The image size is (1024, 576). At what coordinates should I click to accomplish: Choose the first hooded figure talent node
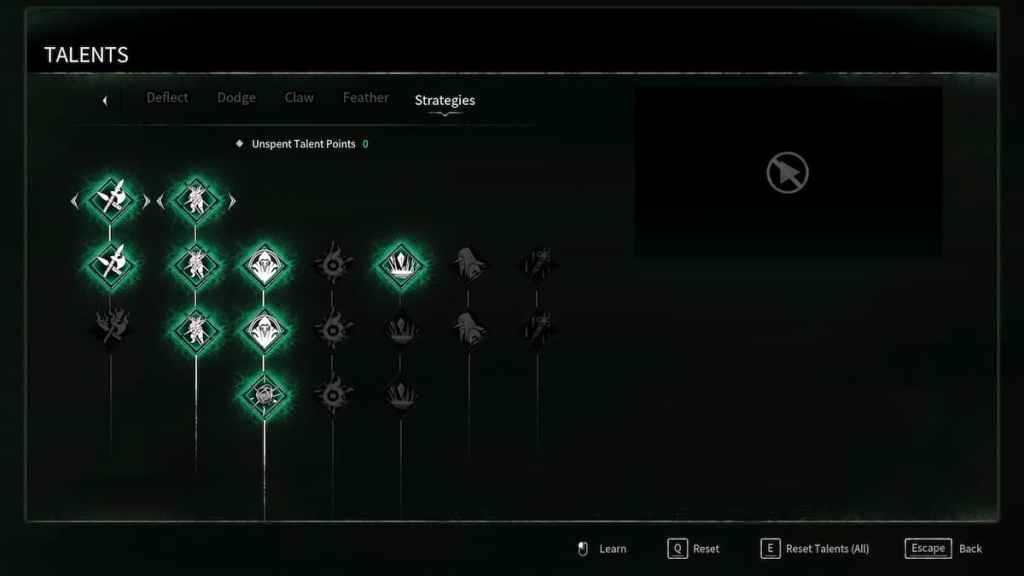264,265
